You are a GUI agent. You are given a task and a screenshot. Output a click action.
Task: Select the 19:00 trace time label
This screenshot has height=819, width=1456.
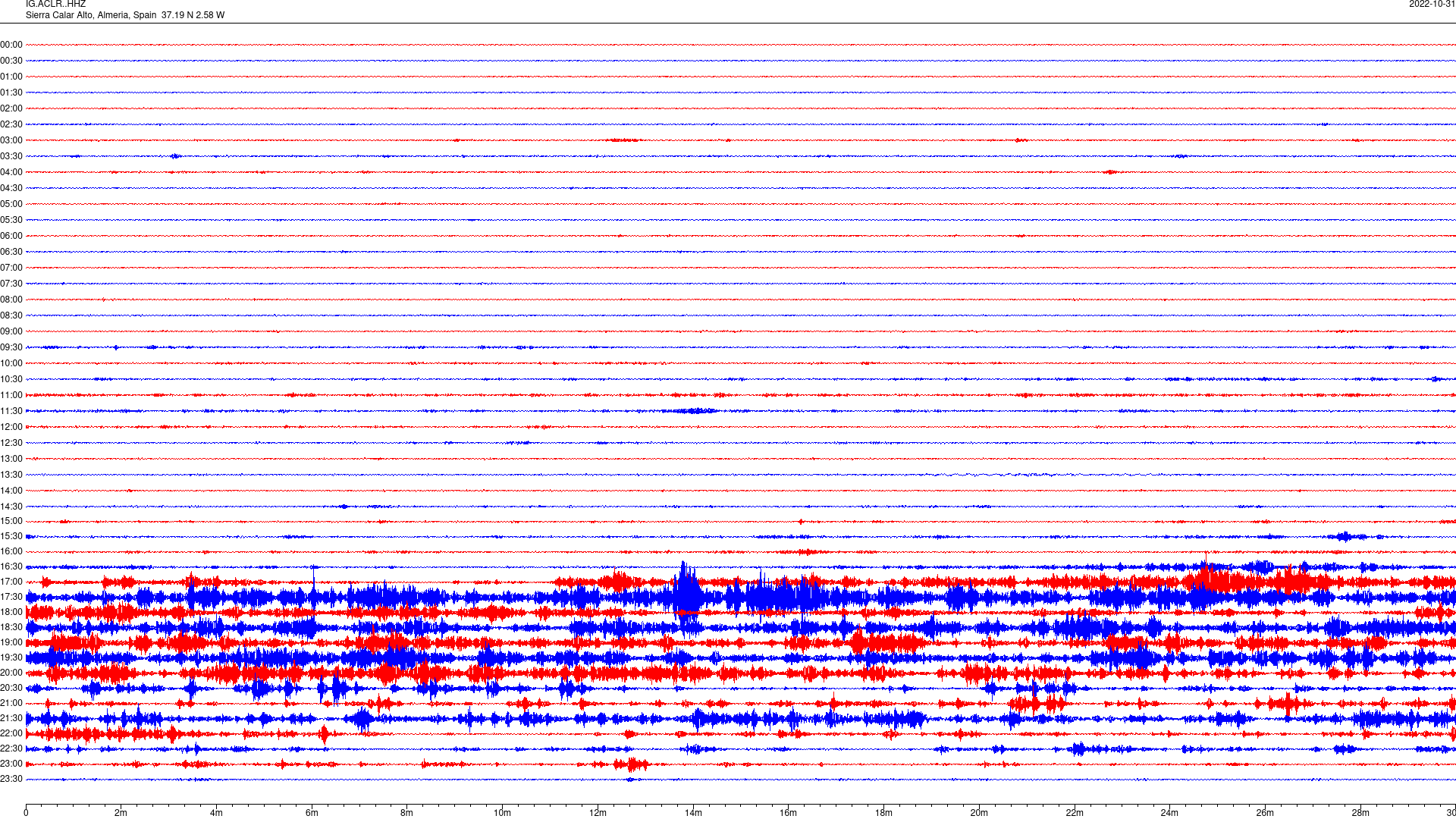tap(11, 642)
